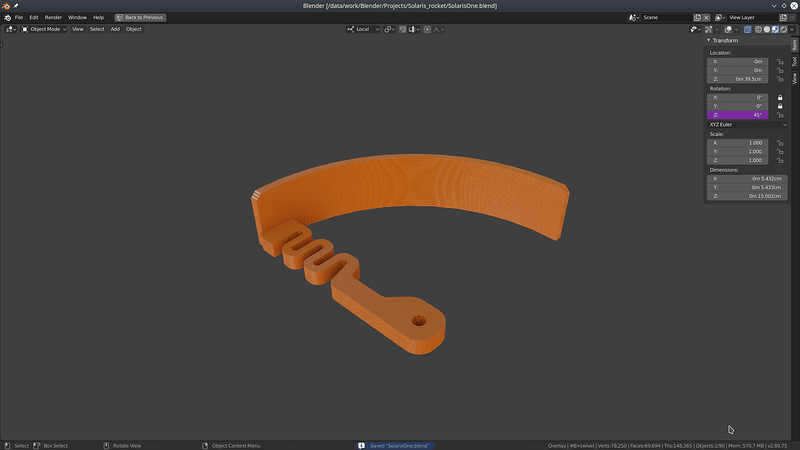Switch to the View sidebar tab
The height and width of the screenshot is (450, 800).
795,78
